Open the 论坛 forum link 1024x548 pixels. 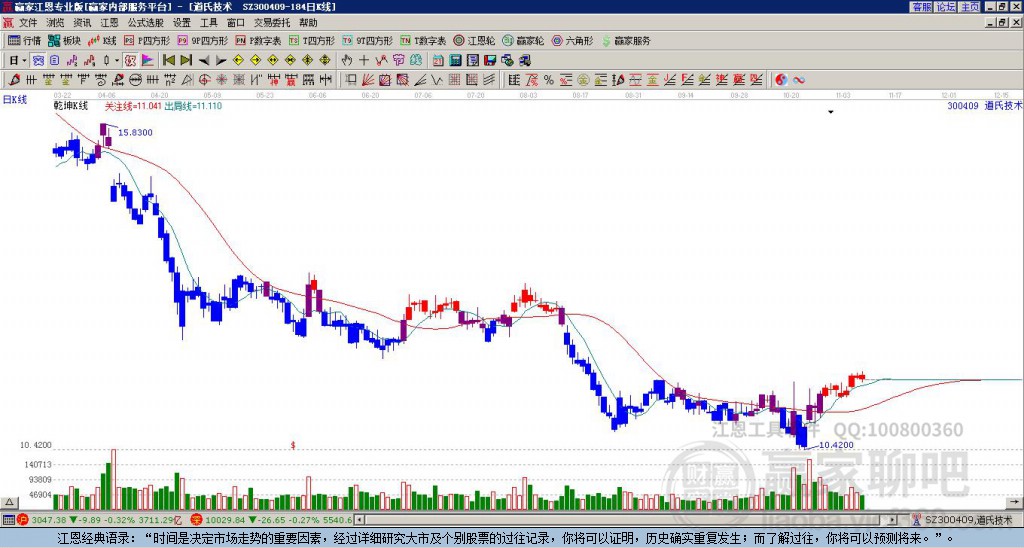coord(945,7)
